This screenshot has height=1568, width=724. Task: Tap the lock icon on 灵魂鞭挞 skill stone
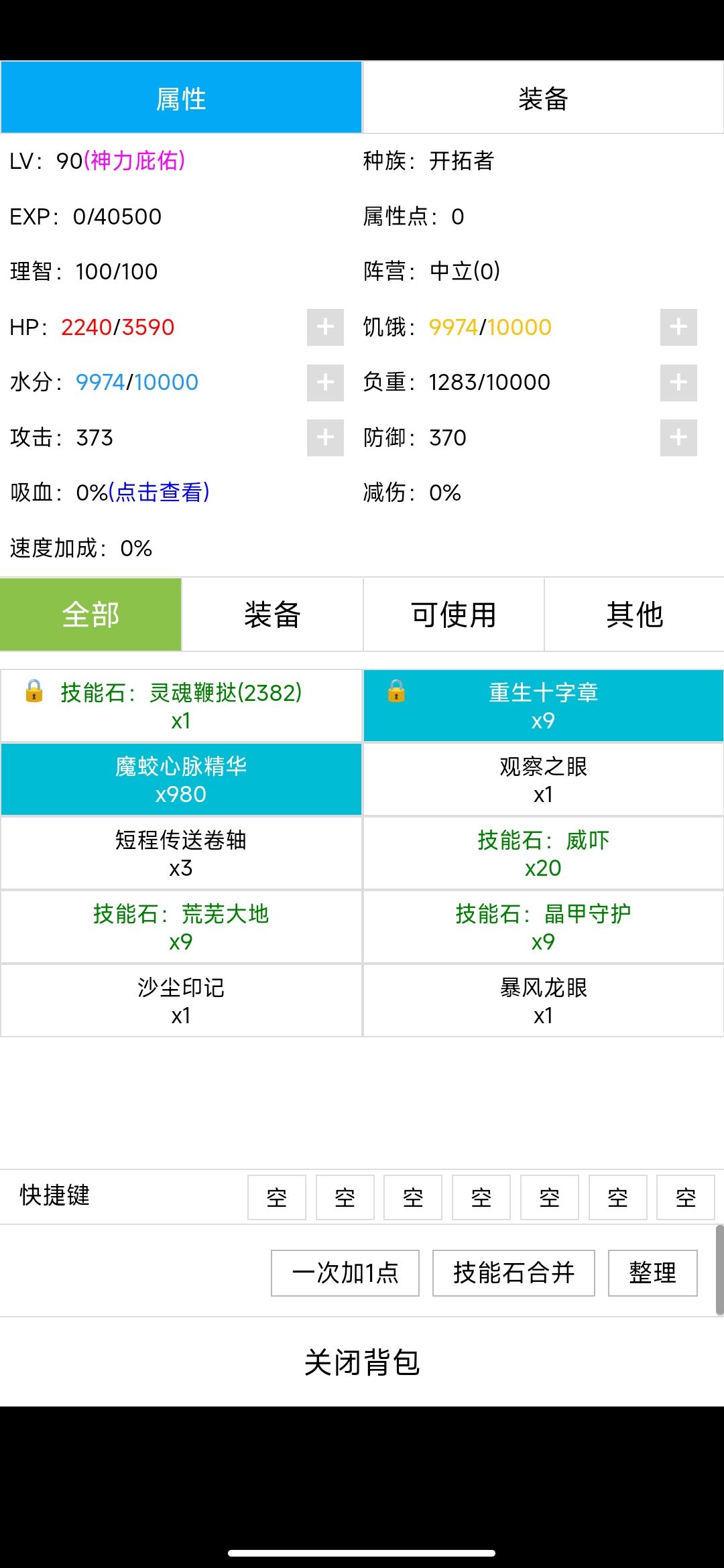[34, 691]
